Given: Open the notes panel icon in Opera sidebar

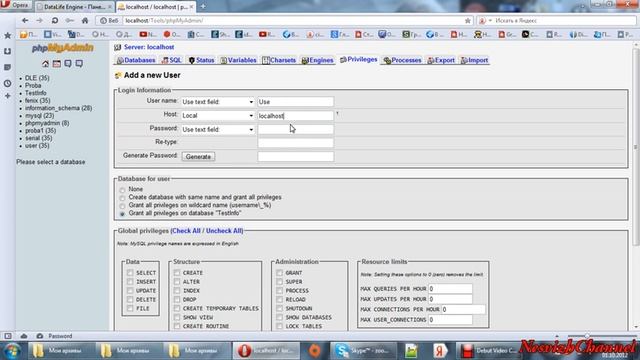Looking at the screenshot, I should click(7, 67).
